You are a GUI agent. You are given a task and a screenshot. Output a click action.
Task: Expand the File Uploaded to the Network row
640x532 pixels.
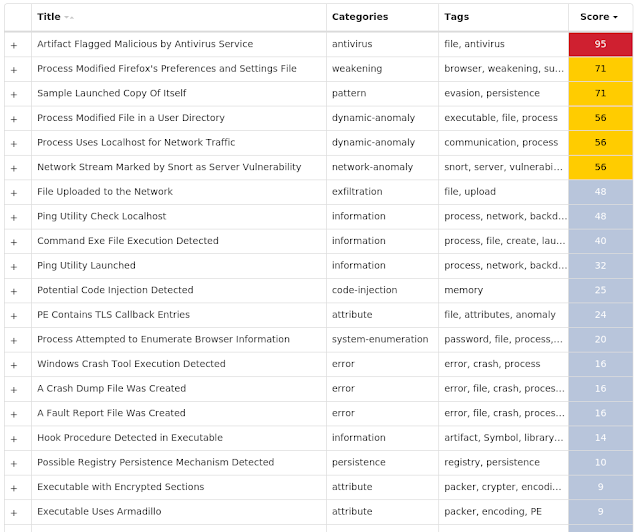14,193
